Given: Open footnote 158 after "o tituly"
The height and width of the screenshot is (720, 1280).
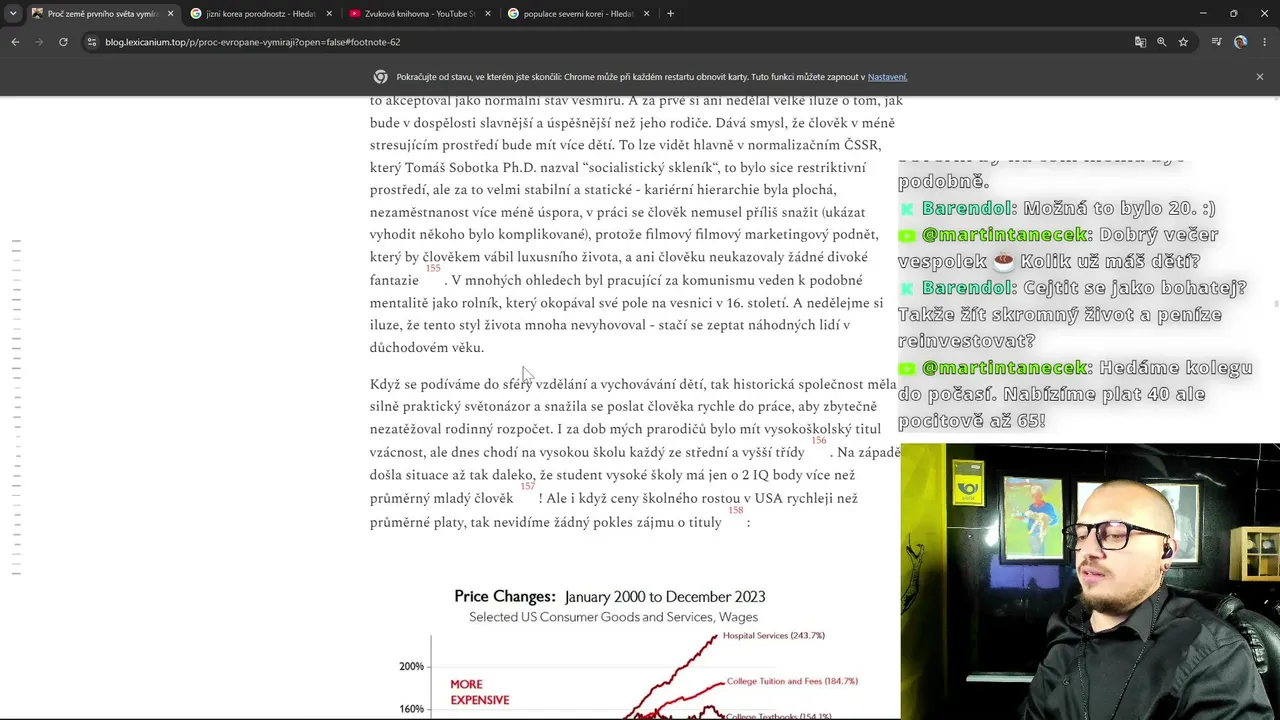Looking at the screenshot, I should click(x=736, y=511).
